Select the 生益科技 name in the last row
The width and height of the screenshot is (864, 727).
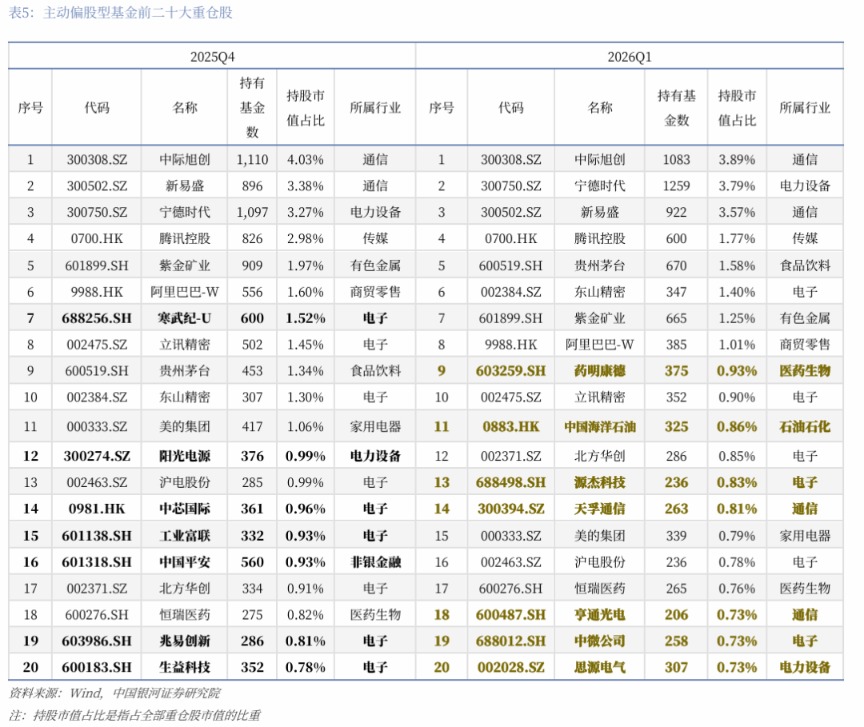coord(183,666)
